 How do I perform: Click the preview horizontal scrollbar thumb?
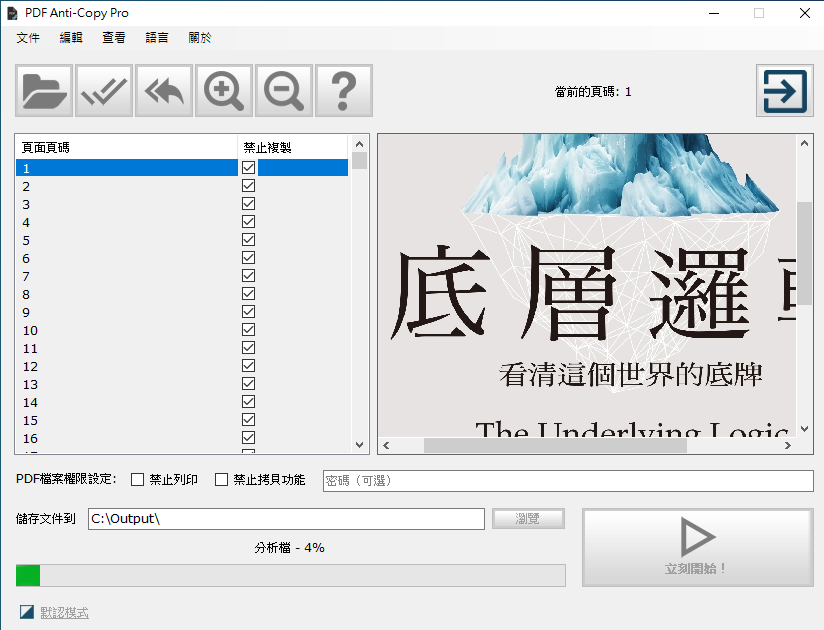[x=555, y=446]
